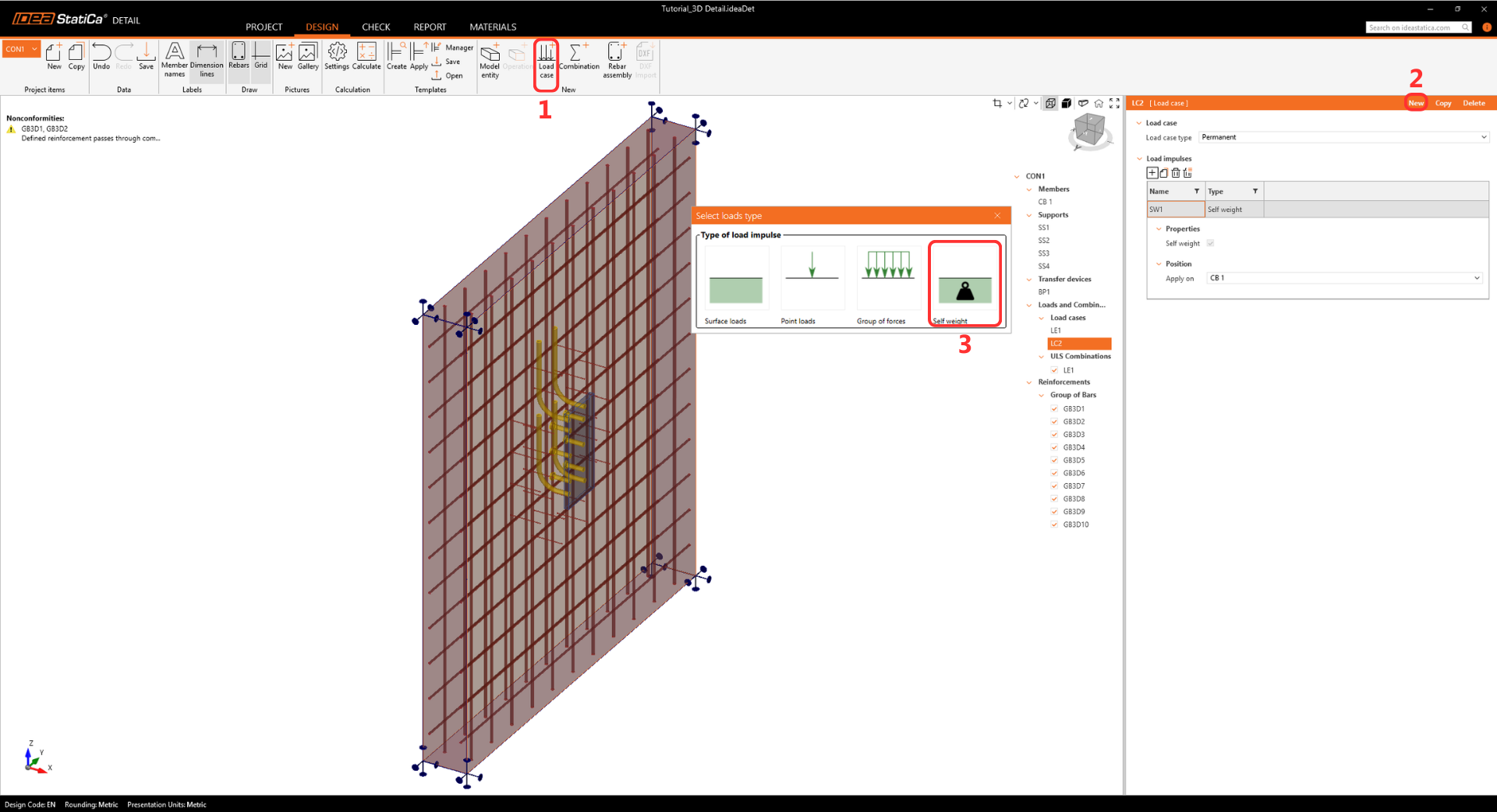Screen dimensions: 1497x812
Task: Select the Point loads impulse type
Action: [812, 285]
